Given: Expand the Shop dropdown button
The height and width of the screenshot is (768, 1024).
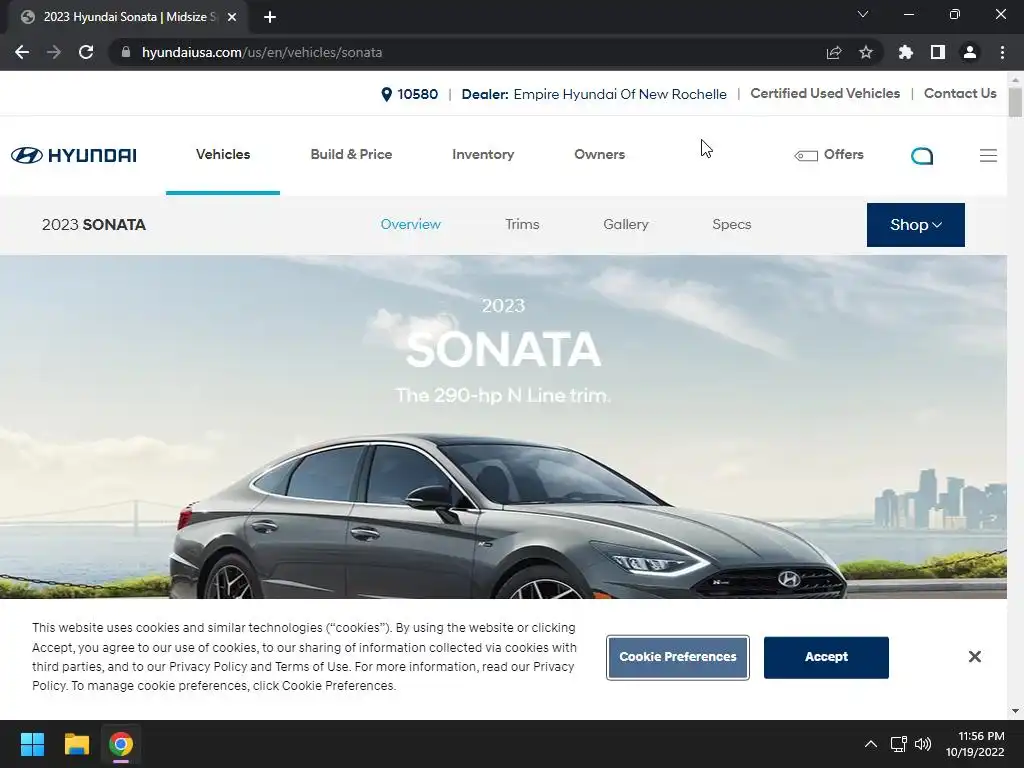Looking at the screenshot, I should click(916, 225).
